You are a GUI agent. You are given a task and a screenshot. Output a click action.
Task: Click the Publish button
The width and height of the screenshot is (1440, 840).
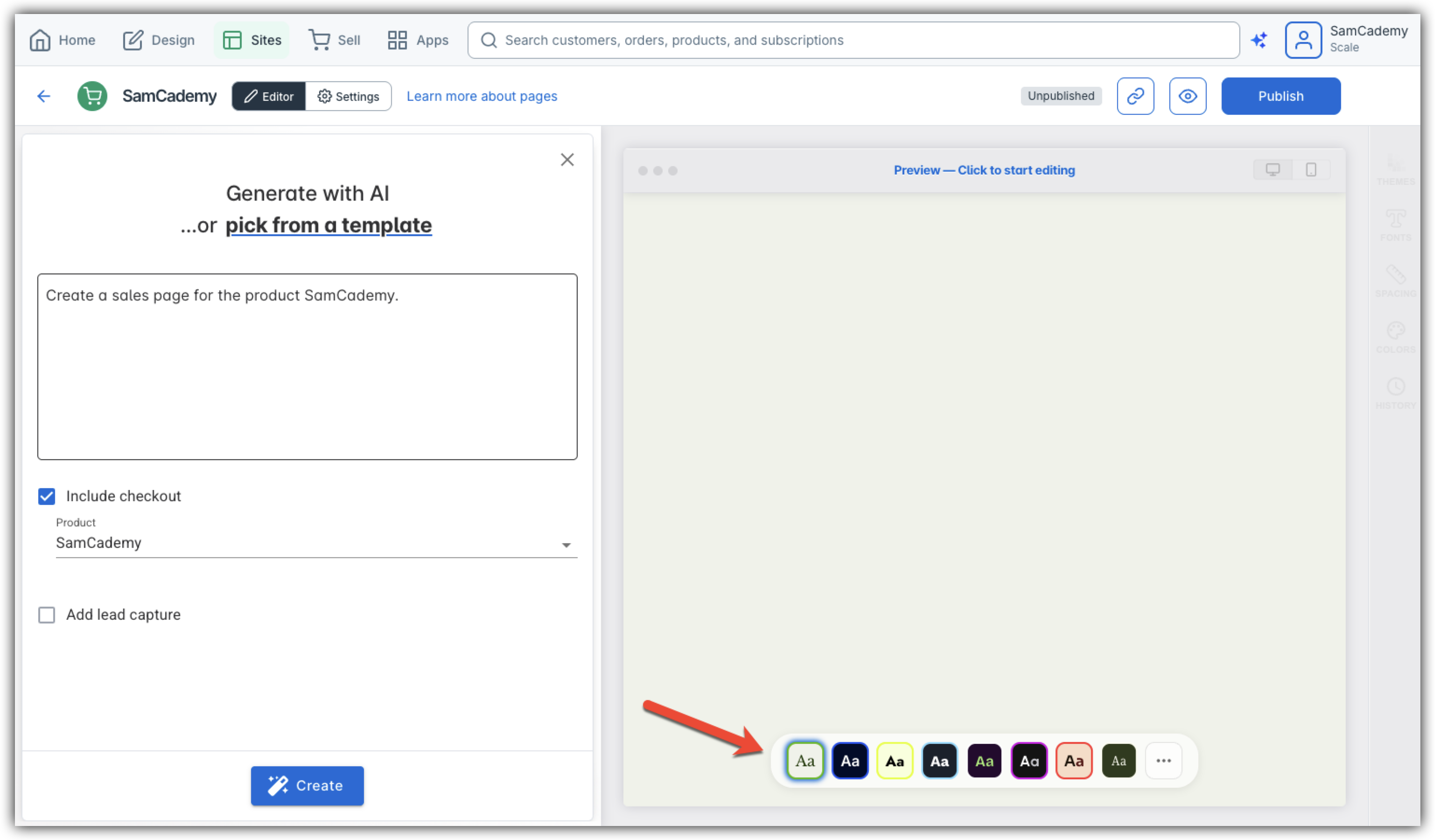(x=1280, y=96)
